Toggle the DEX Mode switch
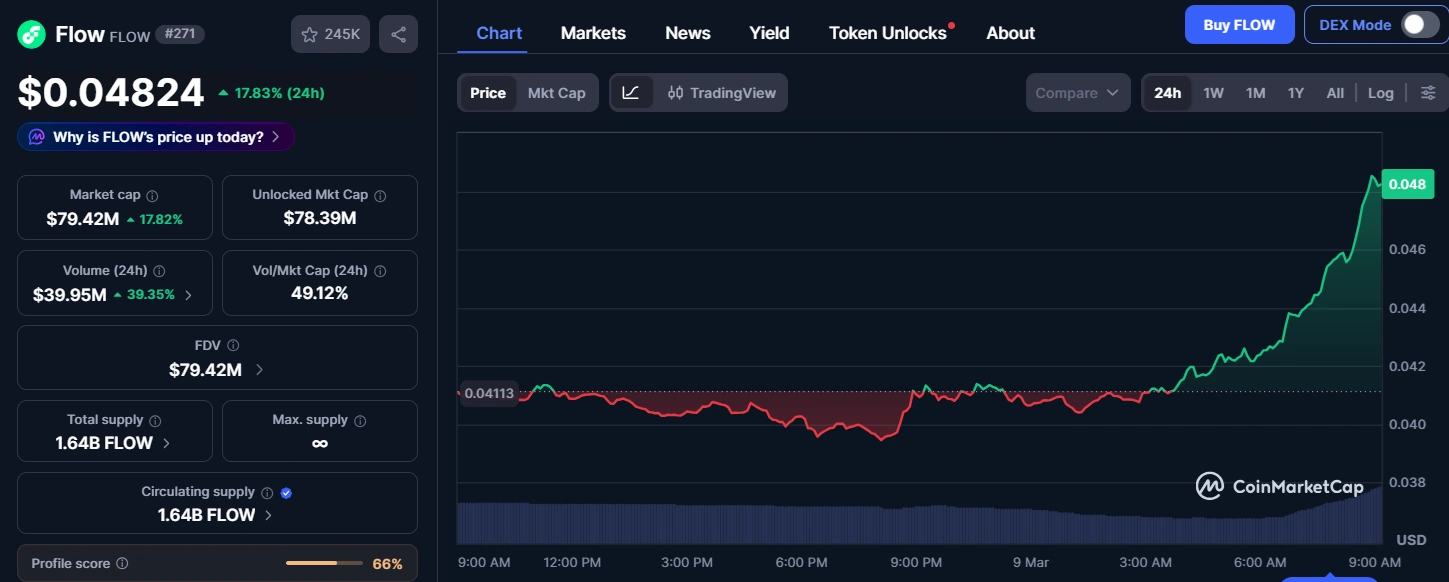 (1419, 23)
